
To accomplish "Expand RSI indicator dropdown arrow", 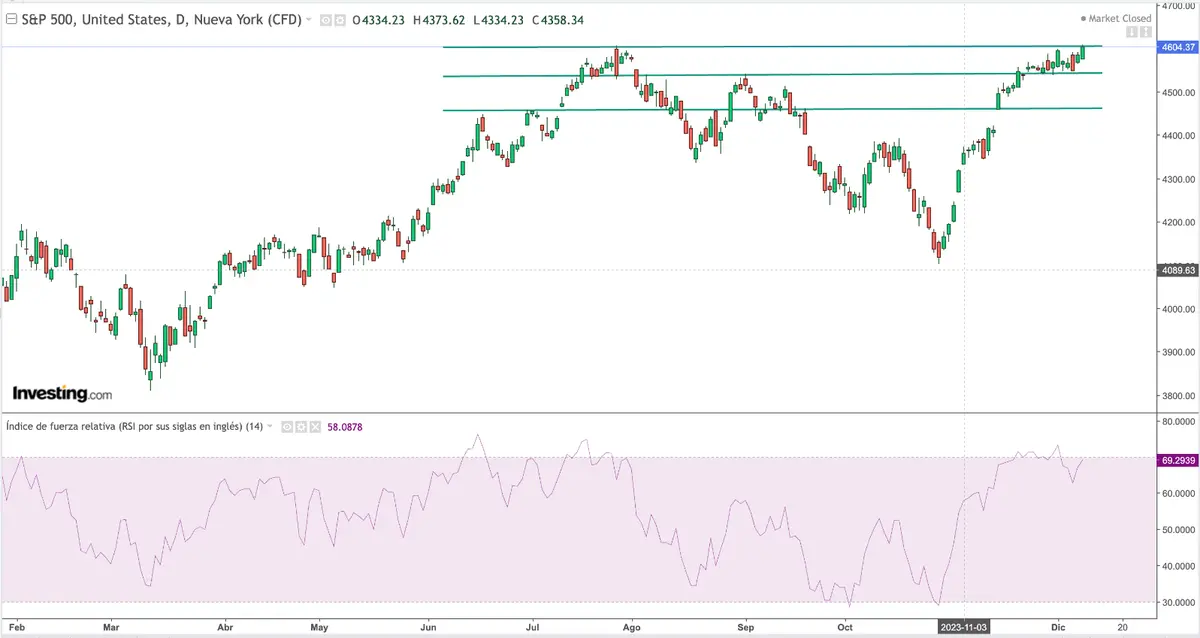I will (x=272, y=427).
